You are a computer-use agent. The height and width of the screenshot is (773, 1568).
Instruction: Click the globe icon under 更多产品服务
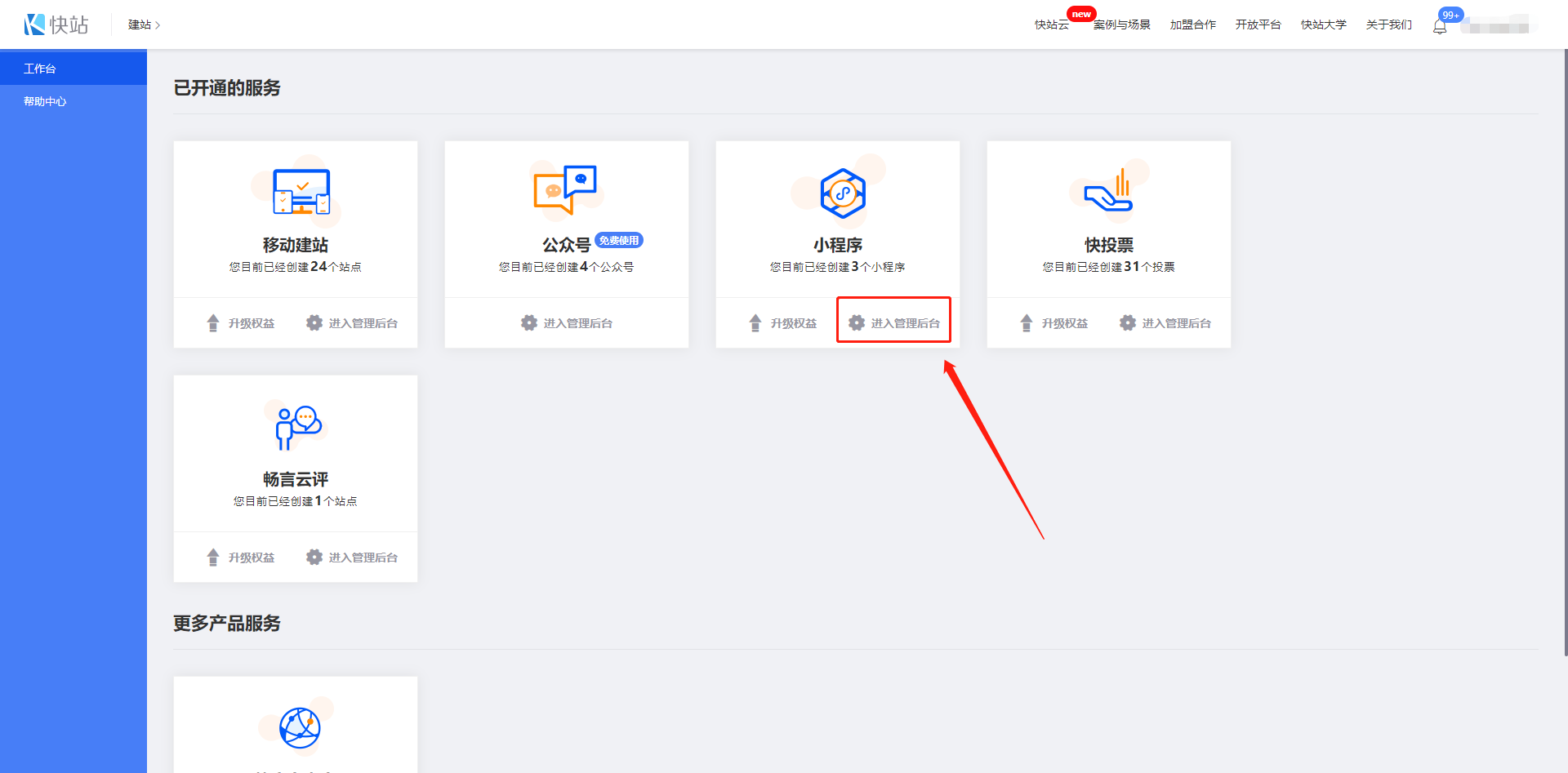coord(300,727)
